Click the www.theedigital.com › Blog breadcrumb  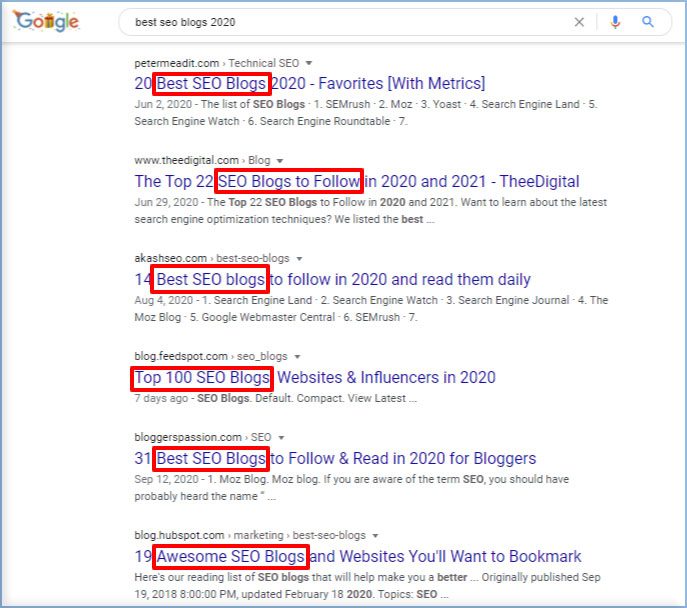click(202, 160)
